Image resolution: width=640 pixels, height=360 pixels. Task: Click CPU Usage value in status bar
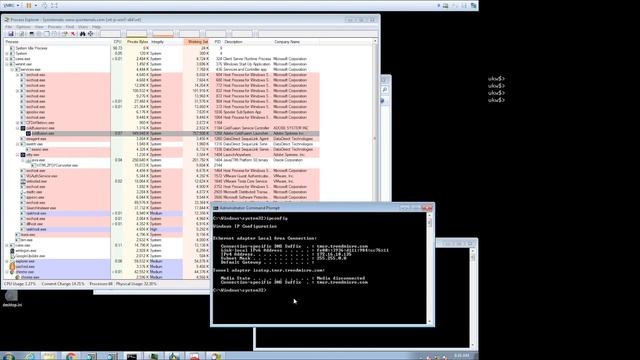tap(20, 284)
